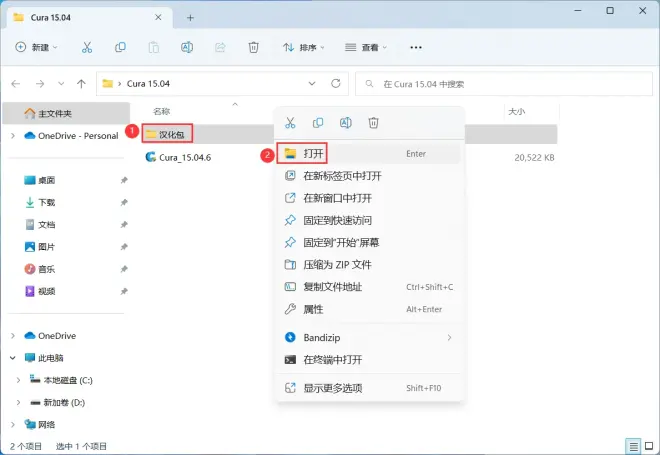Expand the 本地磁盘 (C:) node
660x455 pixels.
18,380
